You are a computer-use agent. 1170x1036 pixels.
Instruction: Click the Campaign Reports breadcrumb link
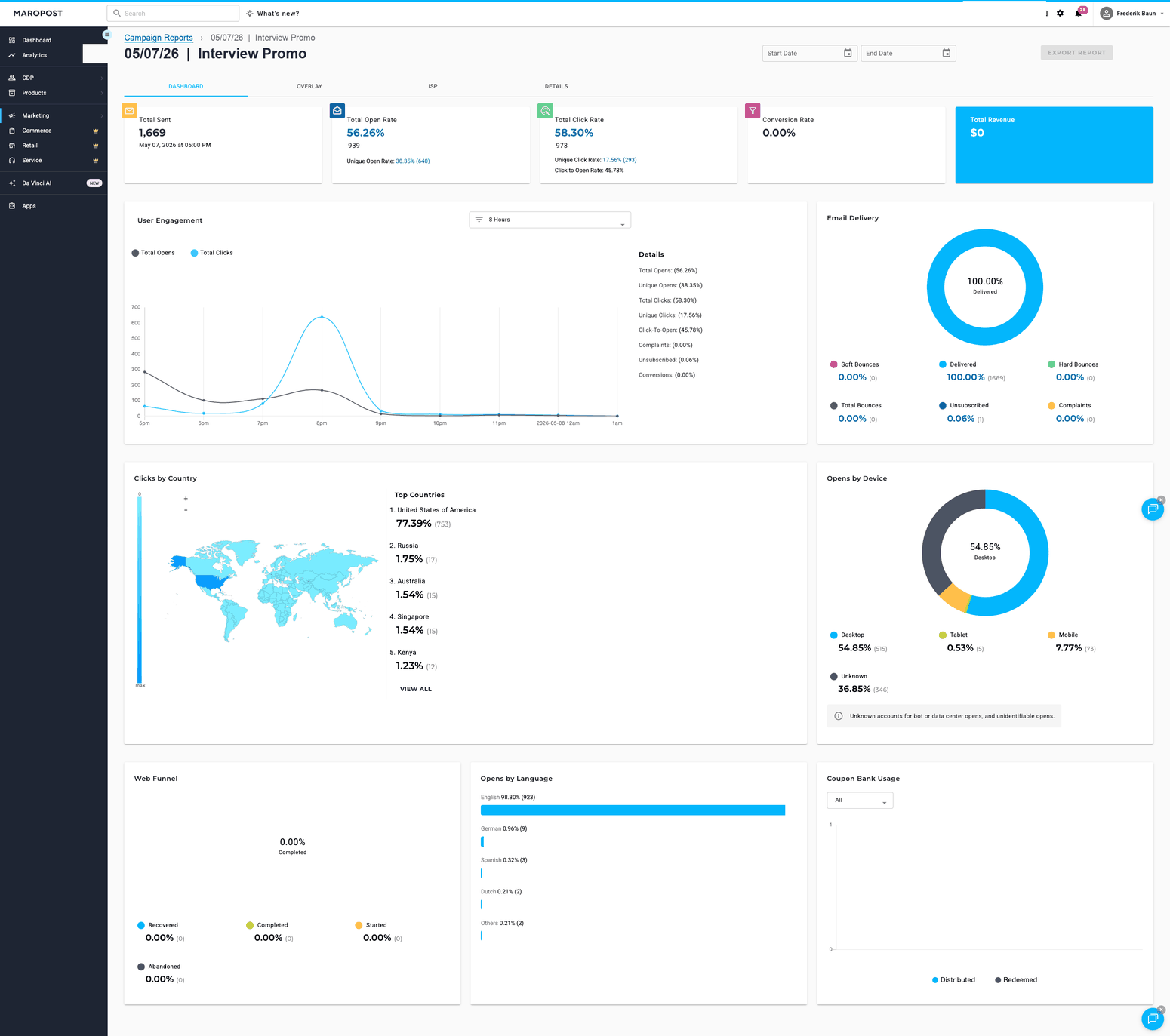point(159,38)
